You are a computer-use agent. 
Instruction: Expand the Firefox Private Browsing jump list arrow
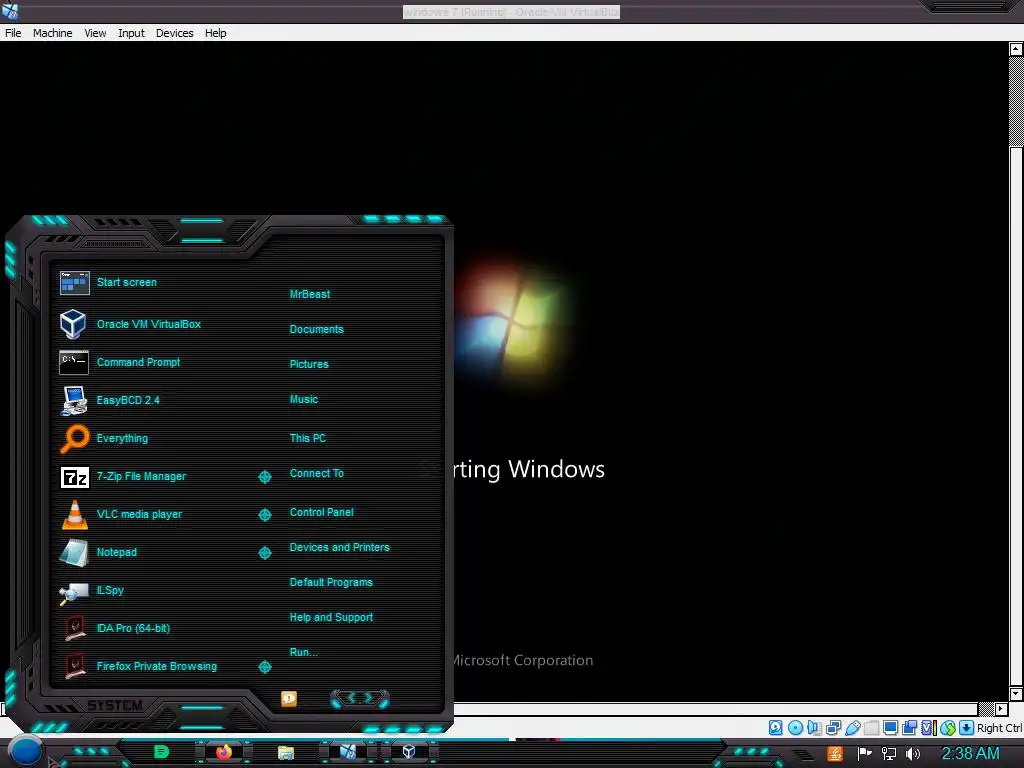[x=264, y=667]
